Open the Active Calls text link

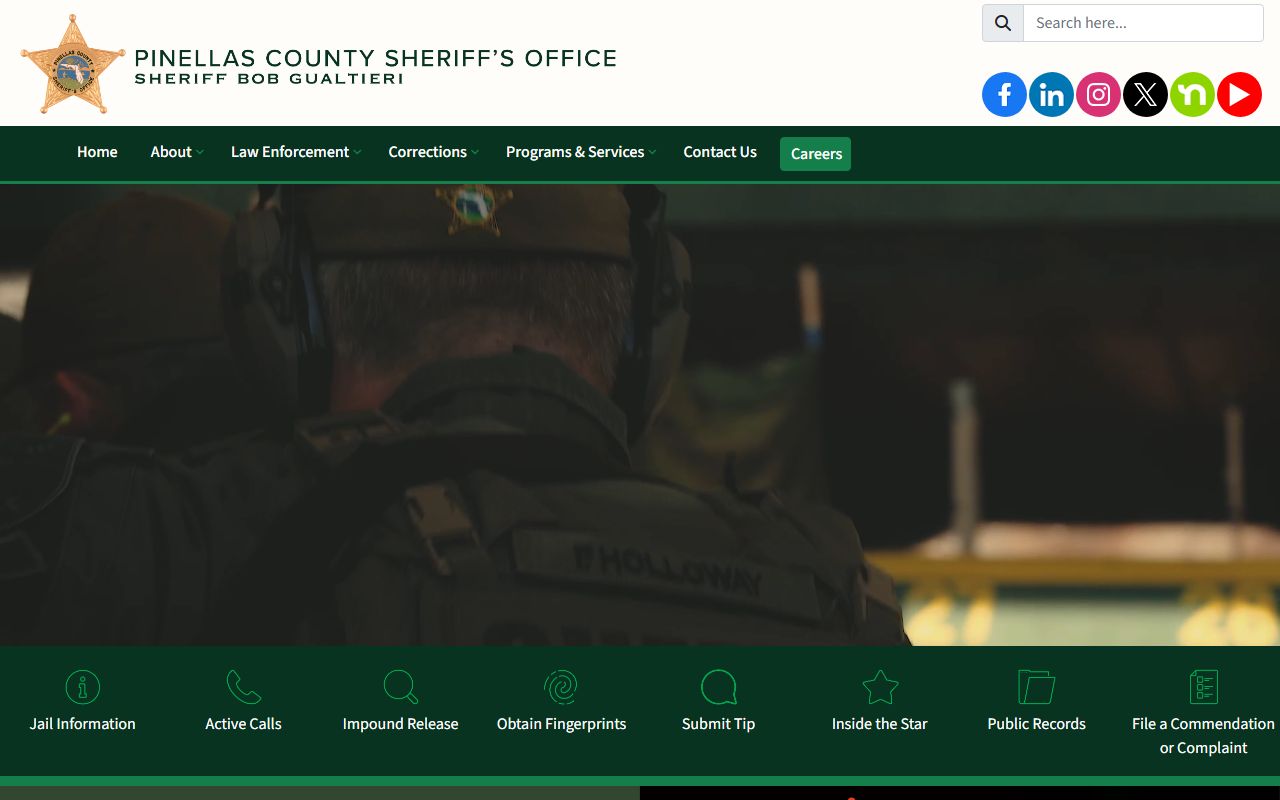(x=243, y=724)
